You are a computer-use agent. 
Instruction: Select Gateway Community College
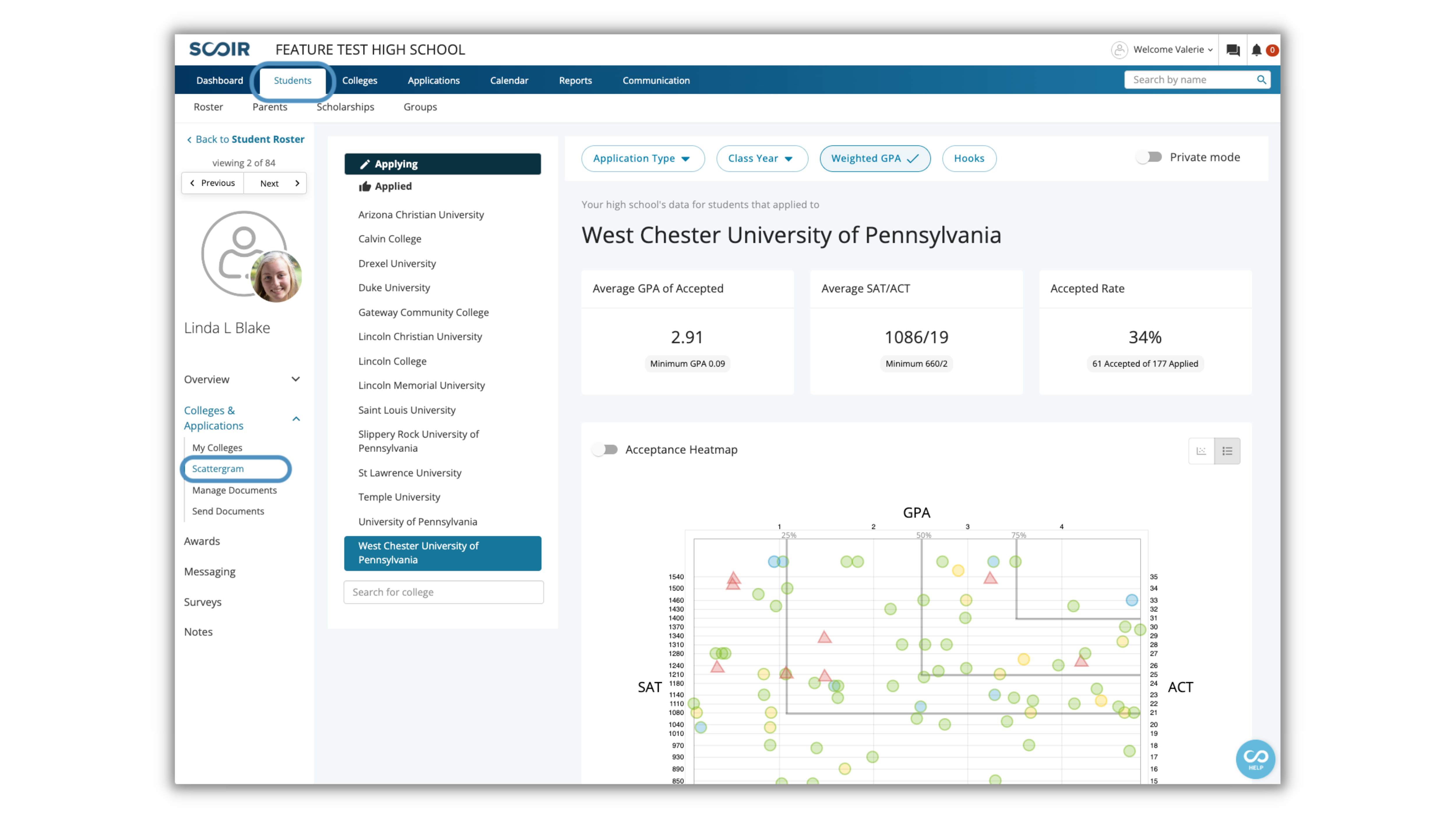(423, 313)
